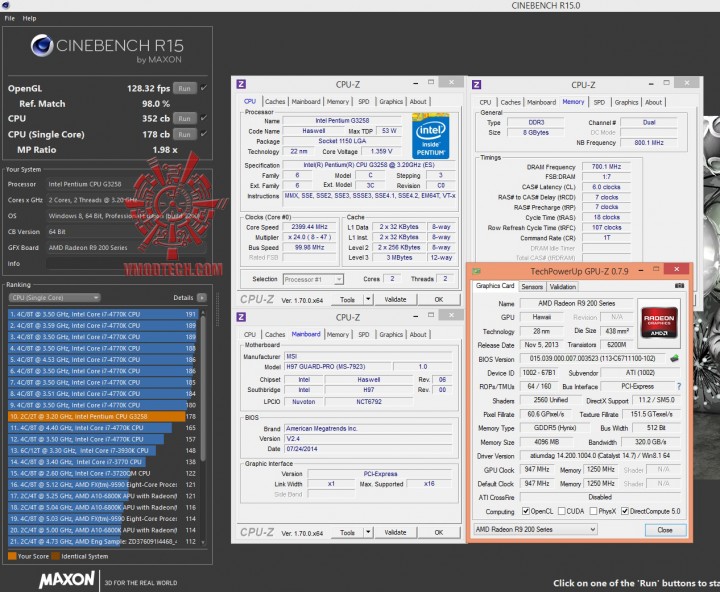720x592 pixels.
Task: Click the OpenGL score 128.32 fps
Action: pyautogui.click(x=148, y=88)
